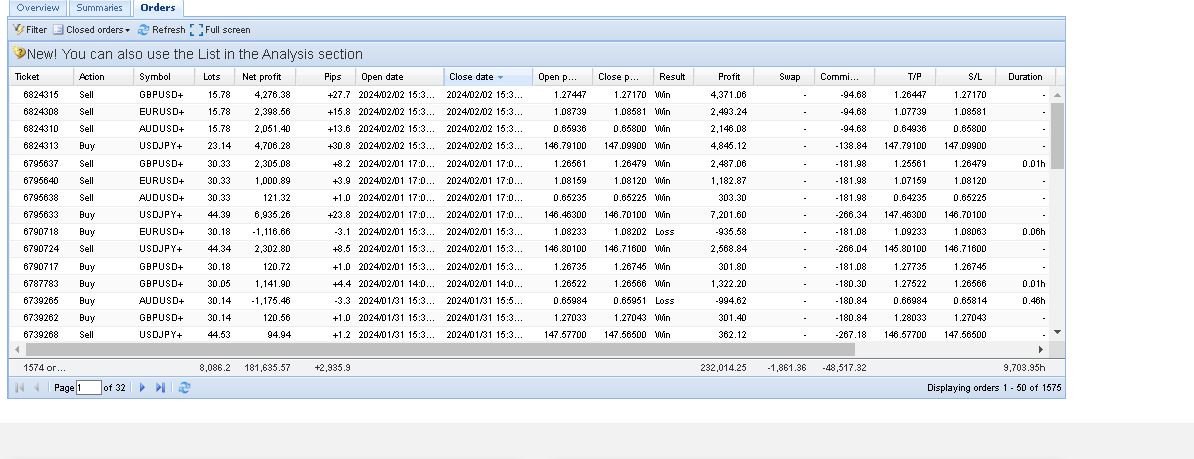The height and width of the screenshot is (459, 1194).
Task: Open the Summaries tab
Action: click(100, 8)
